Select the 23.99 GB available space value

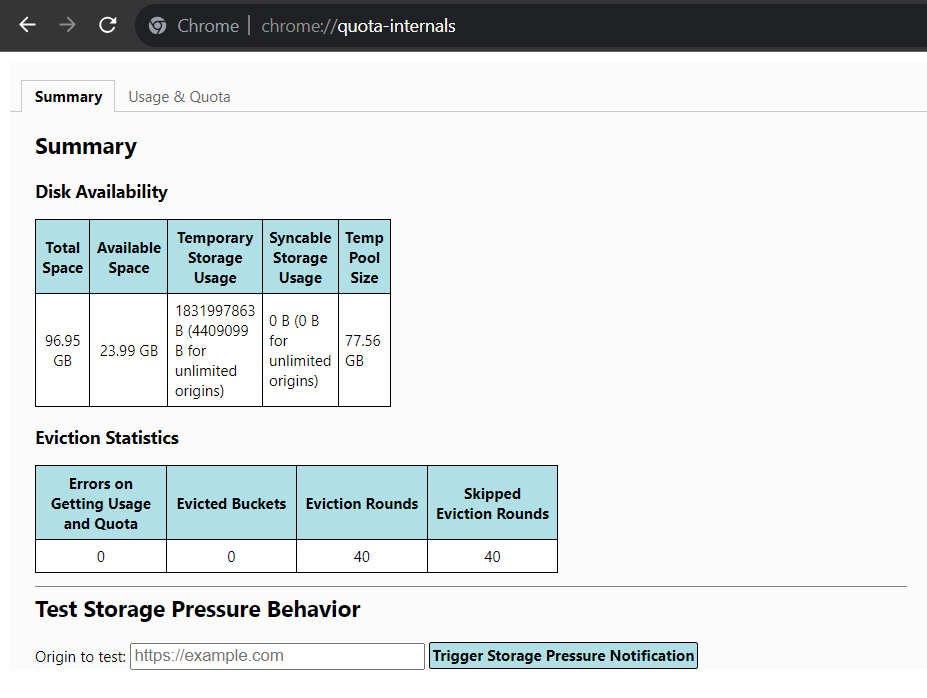pyautogui.click(x=129, y=350)
